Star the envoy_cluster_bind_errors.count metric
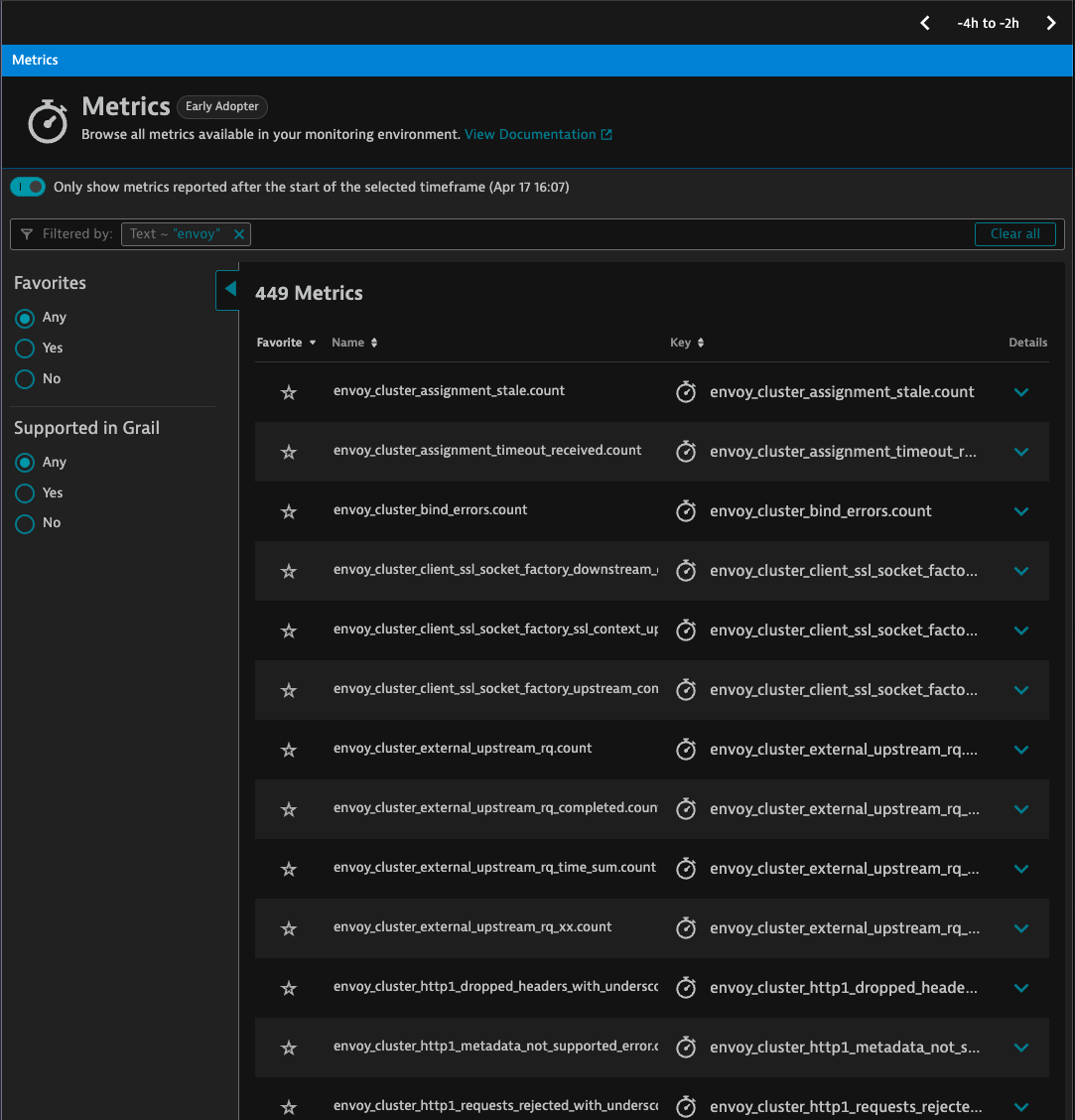 point(289,511)
